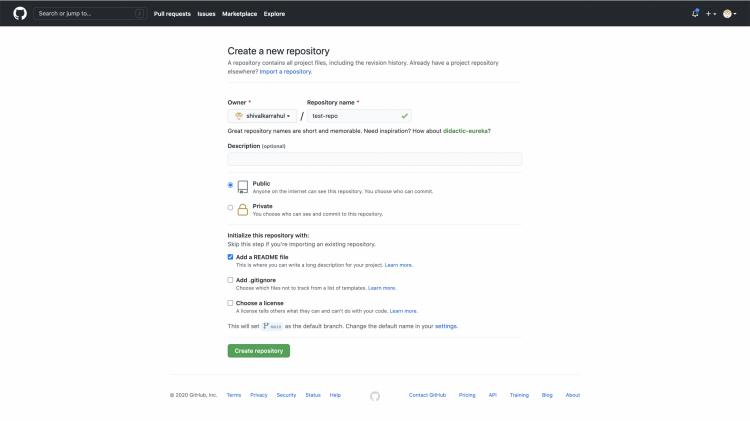Open Marketplace from the top navigation
The image size is (750, 421).
(x=239, y=14)
